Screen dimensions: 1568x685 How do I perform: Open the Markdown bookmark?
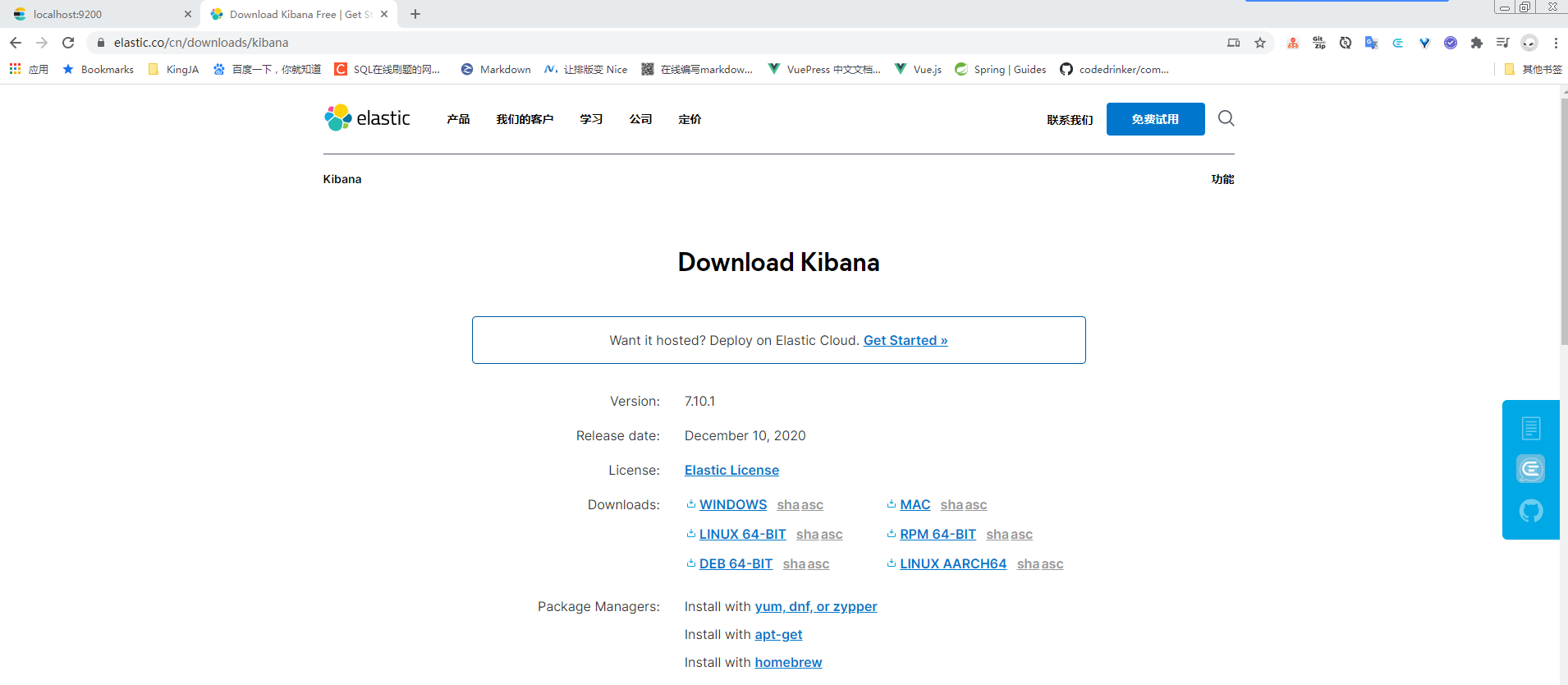(496, 69)
